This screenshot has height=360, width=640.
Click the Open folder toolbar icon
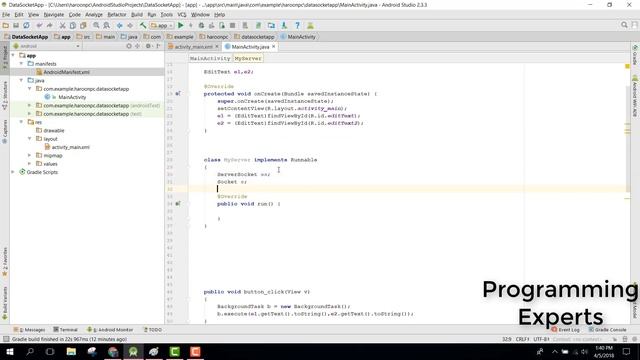coord(6,25)
